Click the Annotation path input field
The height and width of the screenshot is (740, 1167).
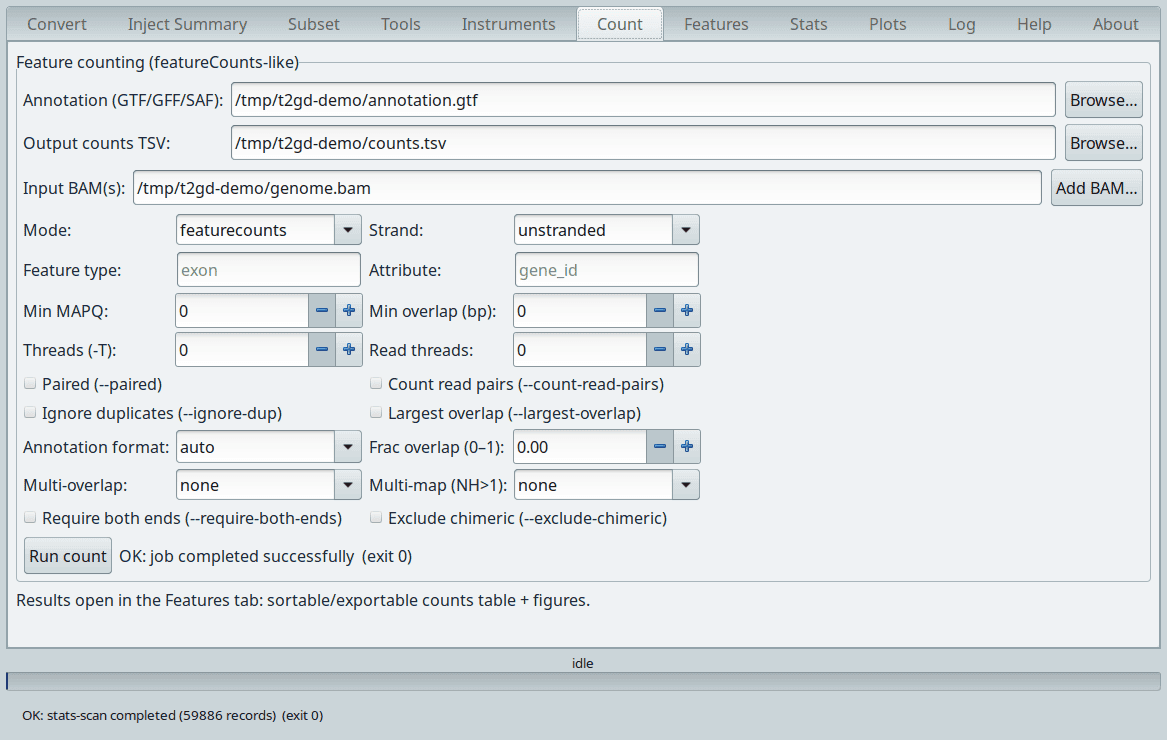pos(643,100)
